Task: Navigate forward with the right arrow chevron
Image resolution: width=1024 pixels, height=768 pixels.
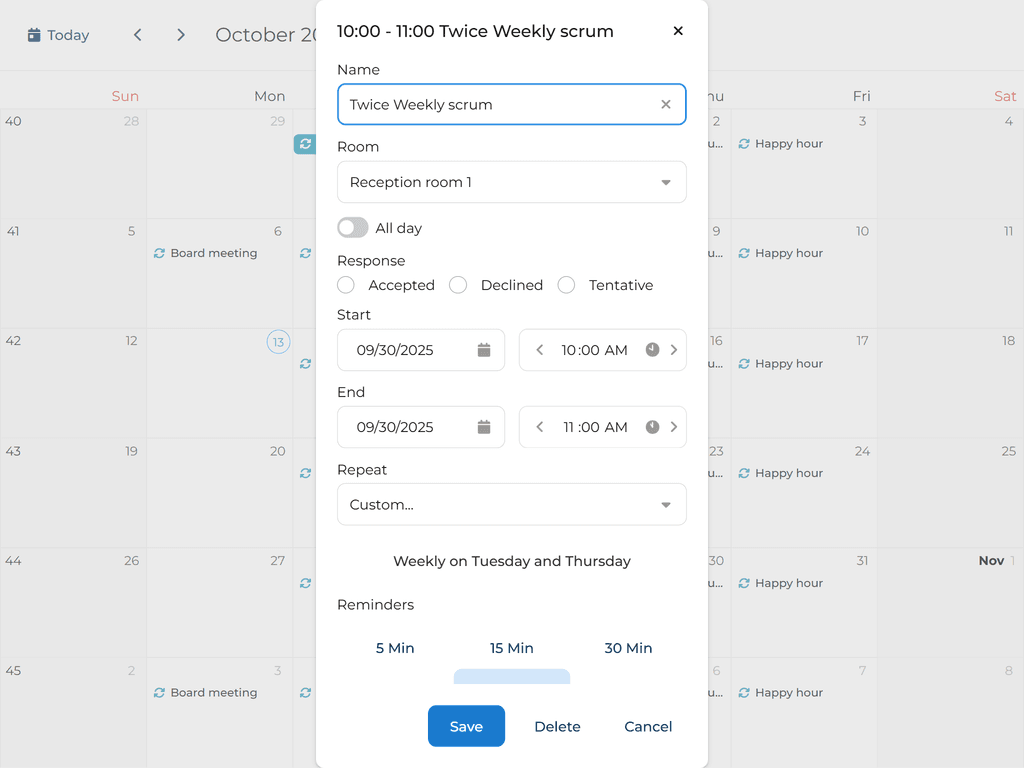Action: [x=181, y=34]
